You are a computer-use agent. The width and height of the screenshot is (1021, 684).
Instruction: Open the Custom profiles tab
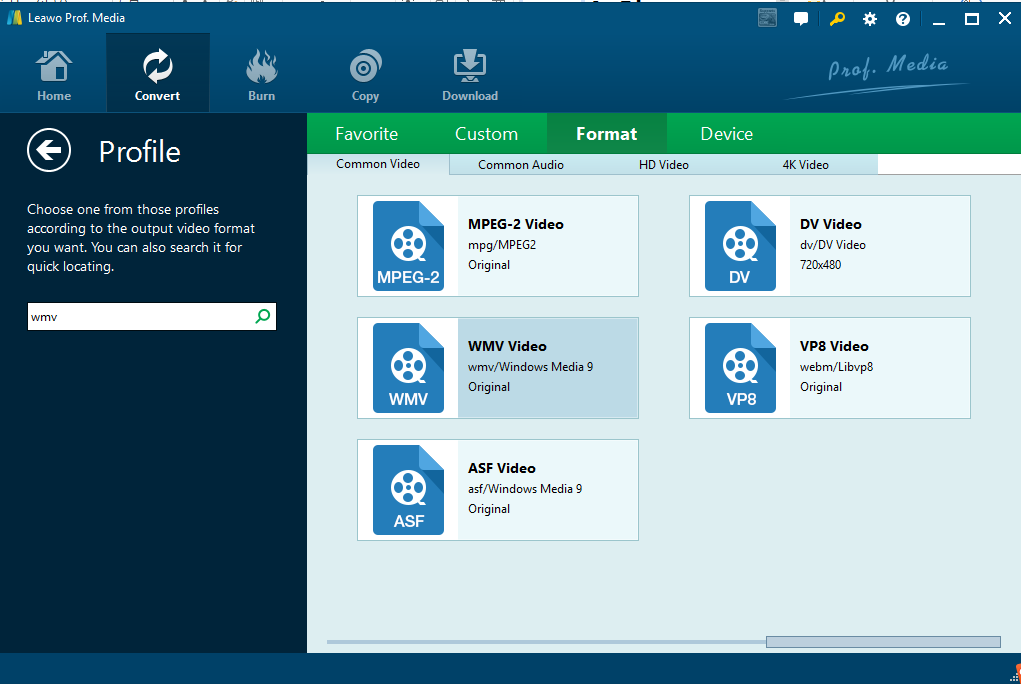point(486,134)
